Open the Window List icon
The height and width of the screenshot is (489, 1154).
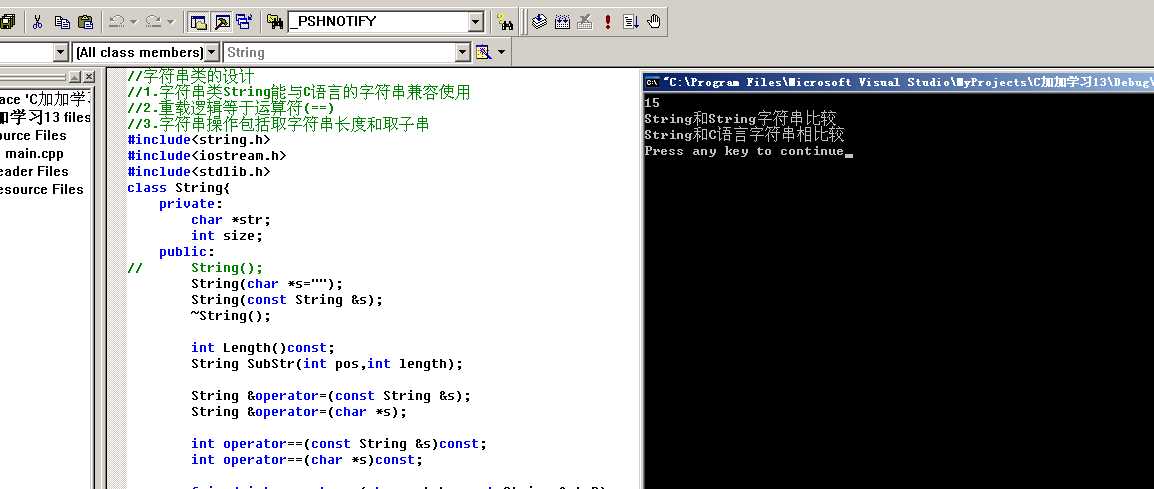coord(244,21)
